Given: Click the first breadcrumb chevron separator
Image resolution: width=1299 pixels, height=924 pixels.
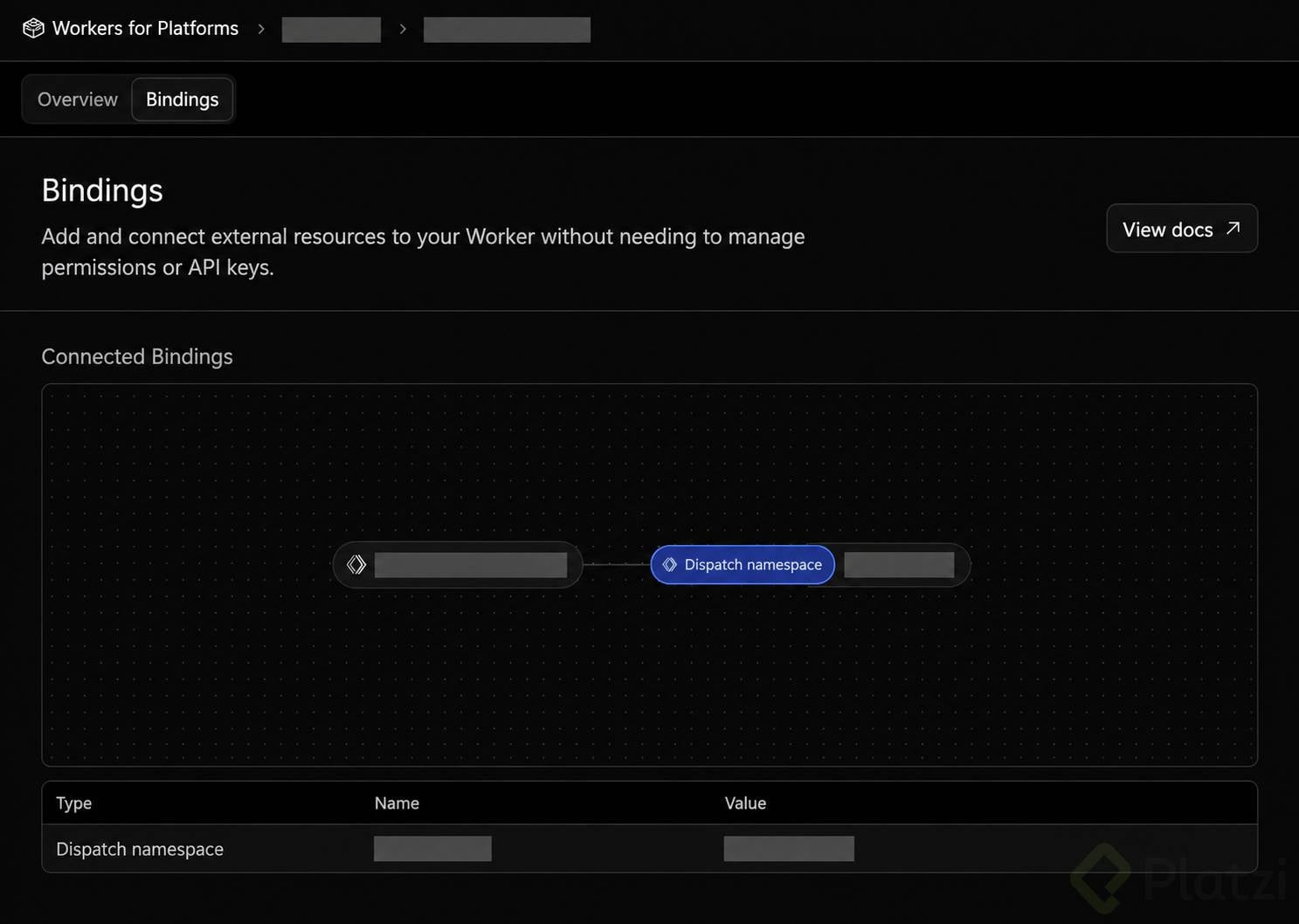Looking at the screenshot, I should pos(260,29).
